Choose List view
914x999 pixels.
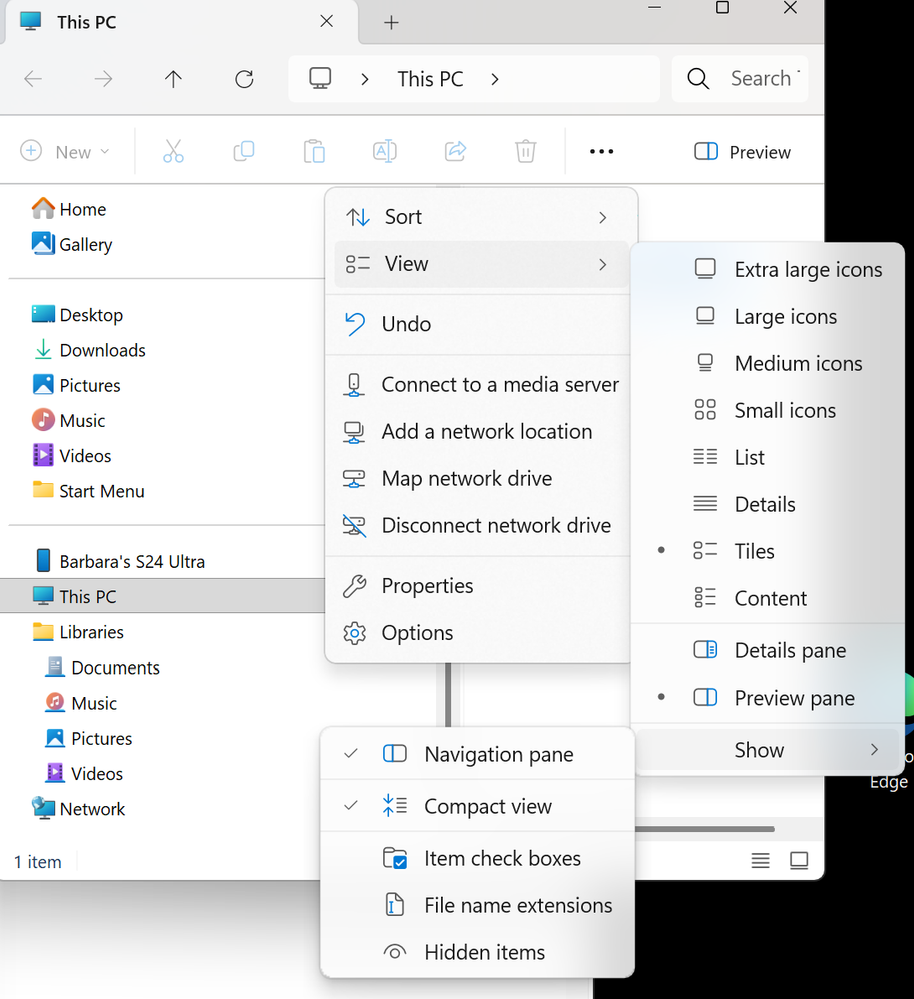[x=768, y=457]
